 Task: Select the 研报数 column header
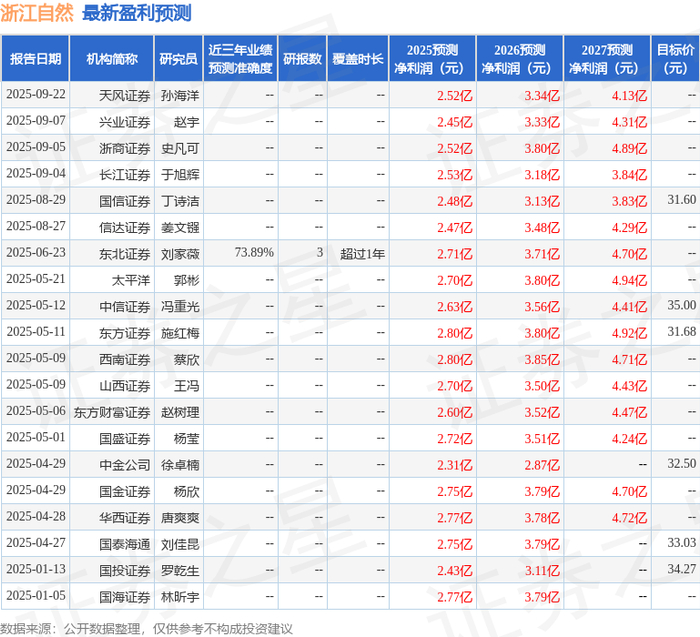click(302, 59)
